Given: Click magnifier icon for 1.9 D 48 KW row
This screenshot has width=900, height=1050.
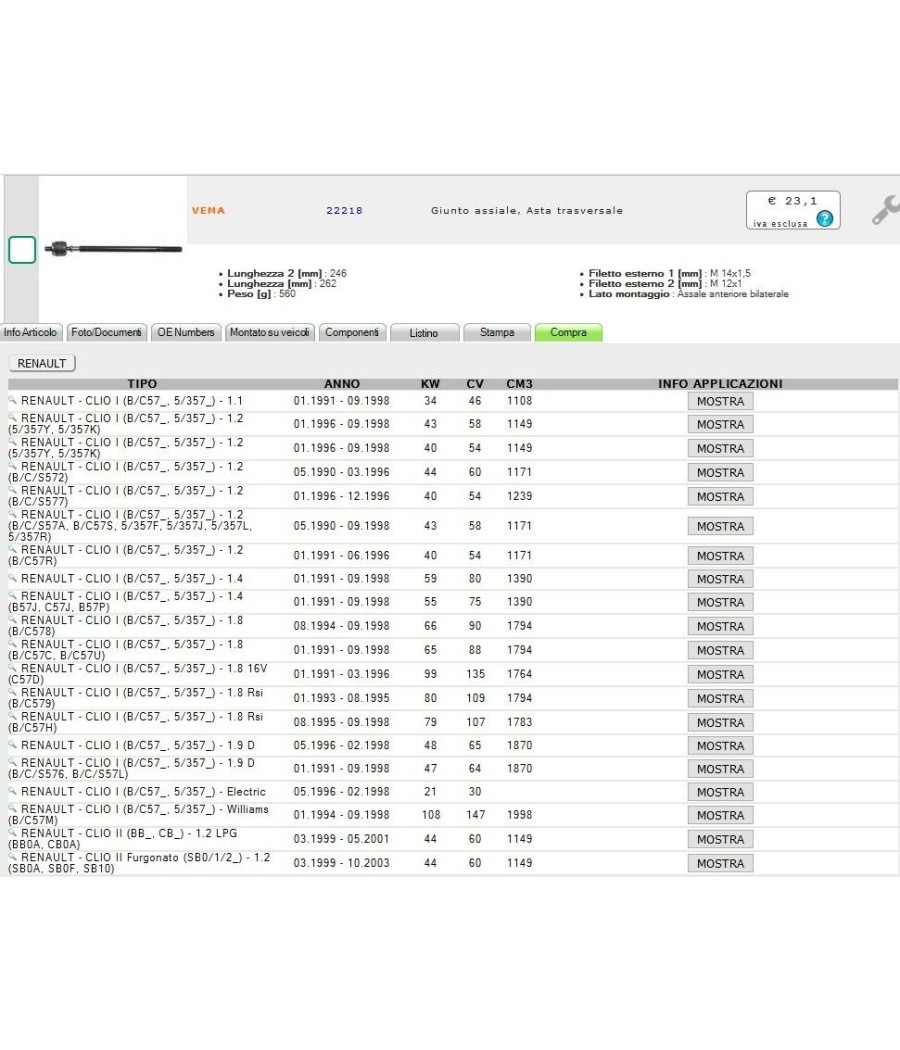Looking at the screenshot, I should [13, 745].
